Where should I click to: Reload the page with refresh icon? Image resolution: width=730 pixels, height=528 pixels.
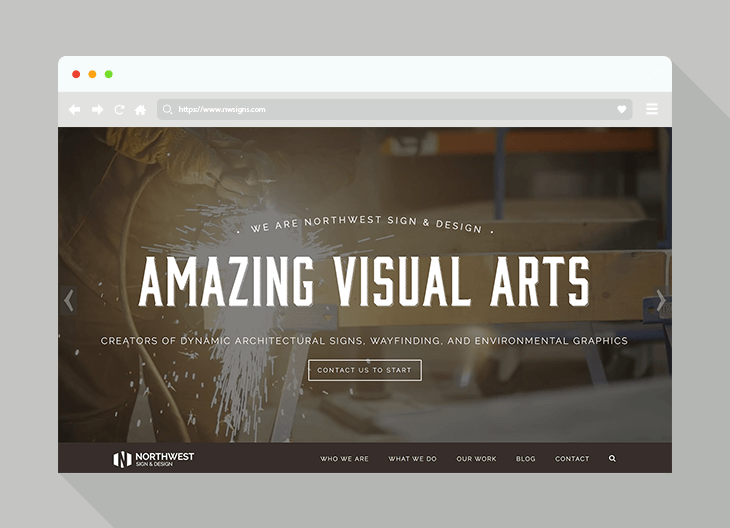pyautogui.click(x=119, y=109)
